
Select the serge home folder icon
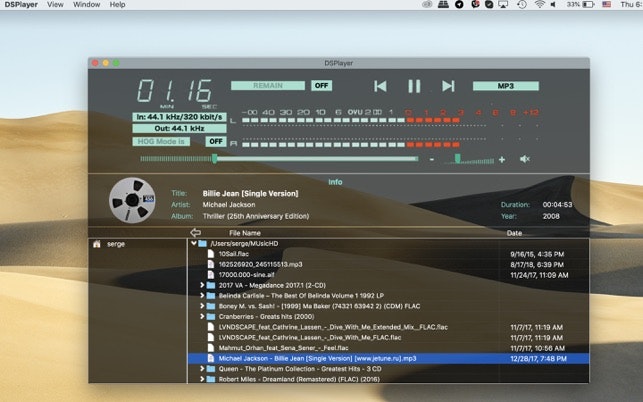[x=97, y=244]
